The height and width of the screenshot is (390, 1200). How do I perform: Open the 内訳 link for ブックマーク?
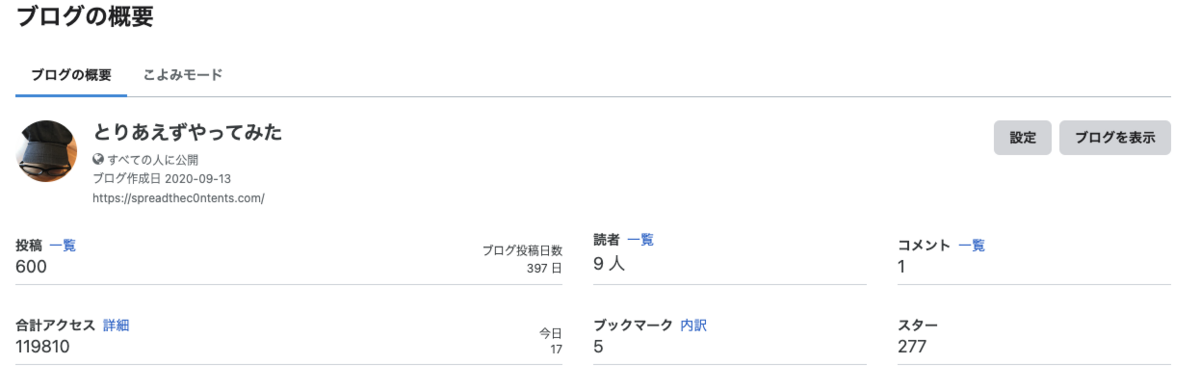[693, 325]
